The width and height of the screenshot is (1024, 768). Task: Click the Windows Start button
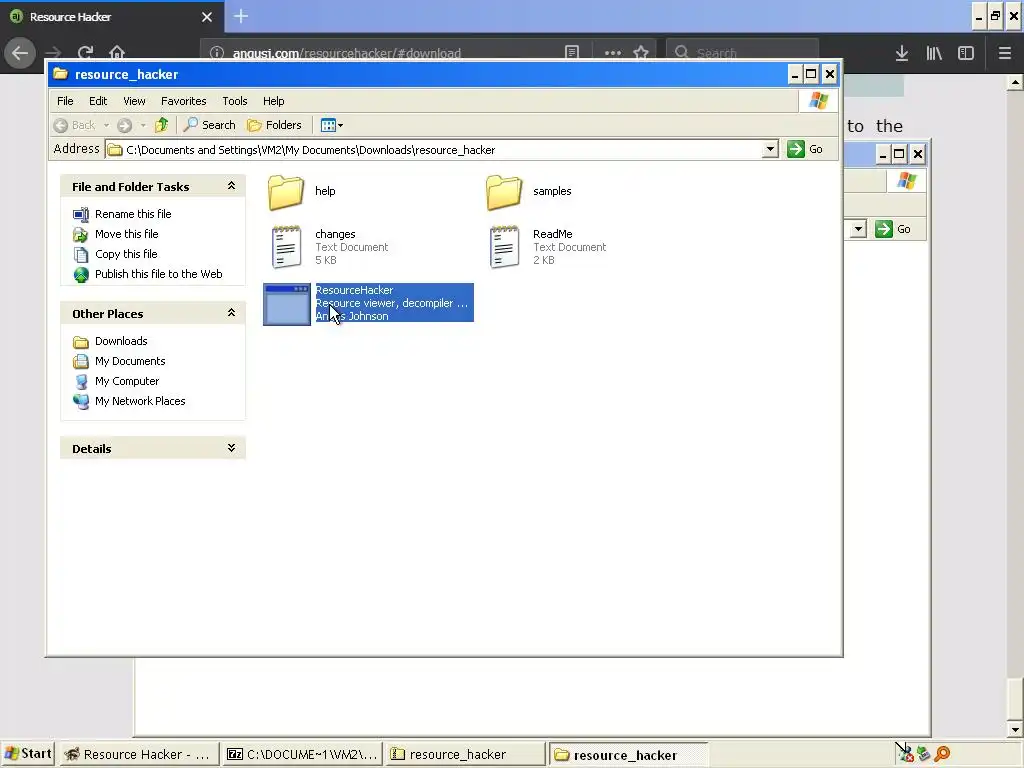[28, 754]
